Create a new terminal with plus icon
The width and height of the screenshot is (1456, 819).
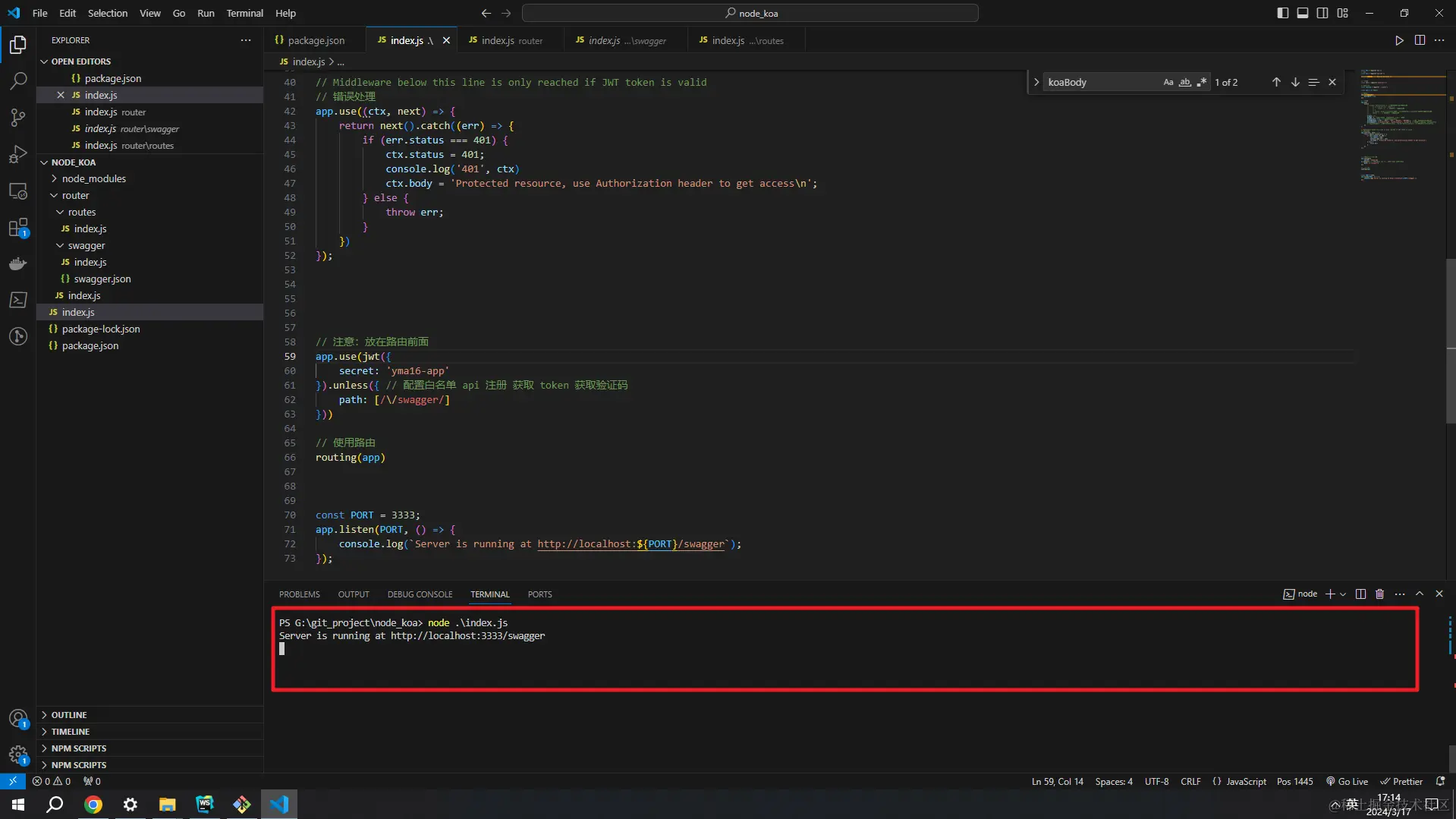tap(1330, 594)
